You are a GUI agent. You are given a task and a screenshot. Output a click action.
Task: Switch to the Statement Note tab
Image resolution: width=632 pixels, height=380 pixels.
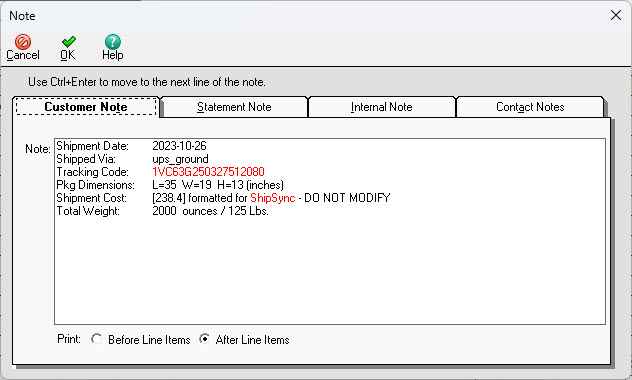coord(234,107)
